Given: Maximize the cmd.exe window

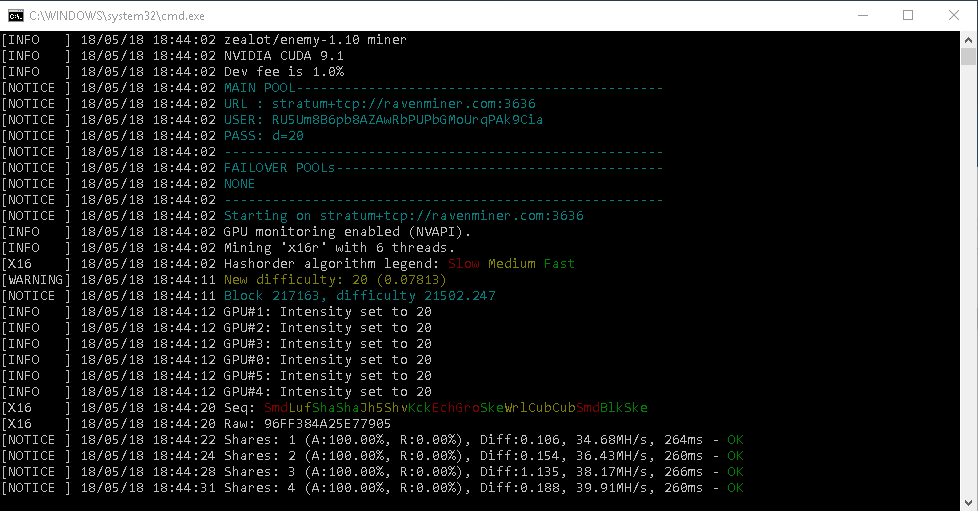Looking at the screenshot, I should (x=908, y=15).
